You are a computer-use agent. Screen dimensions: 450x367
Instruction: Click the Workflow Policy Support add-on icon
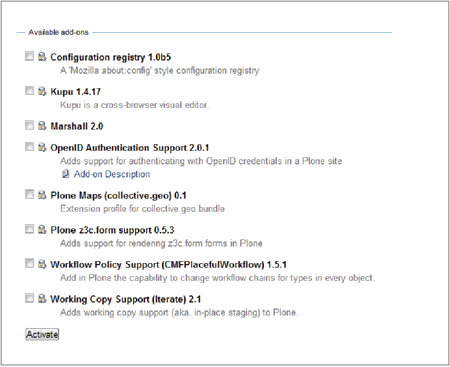42,264
